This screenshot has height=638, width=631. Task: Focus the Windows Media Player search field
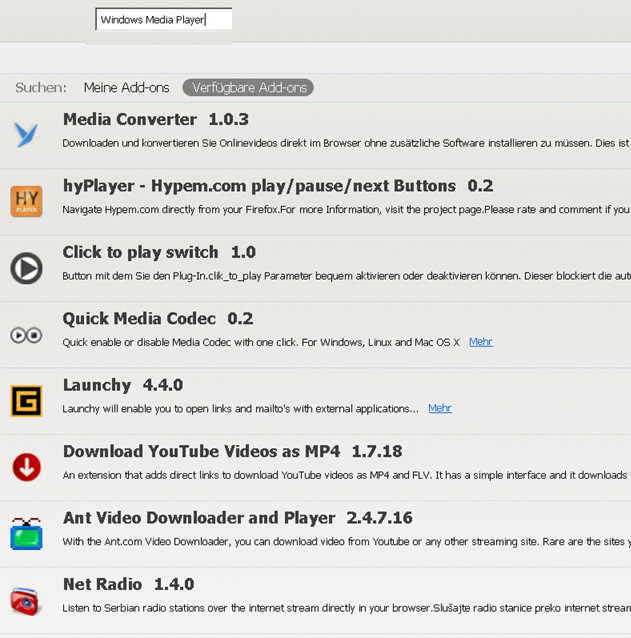point(164,20)
